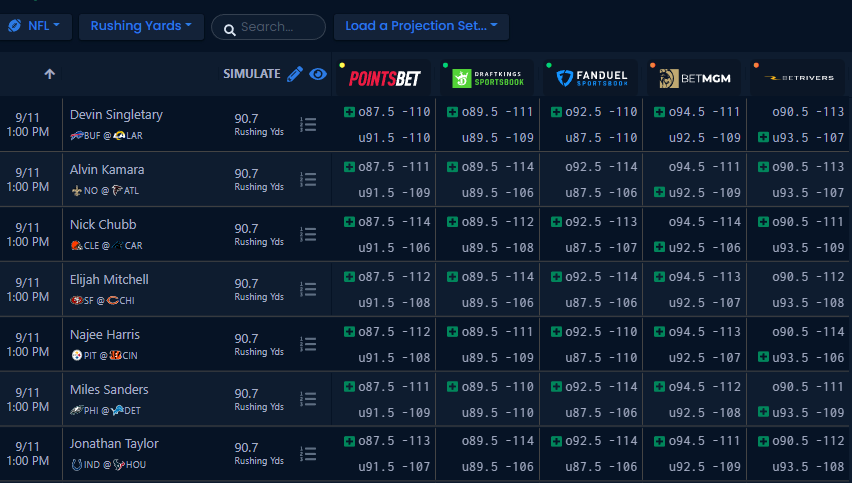Add Kamara PointsBet over 87.5 bet
852x483 pixels.
[x=349, y=167]
